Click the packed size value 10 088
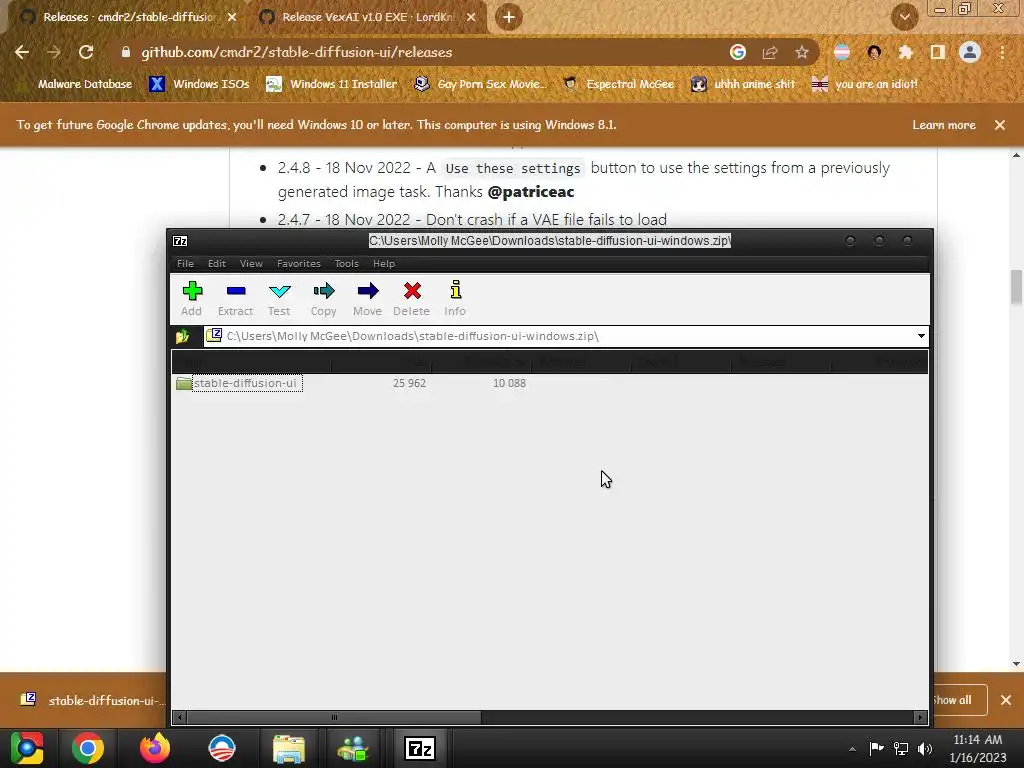 509,383
